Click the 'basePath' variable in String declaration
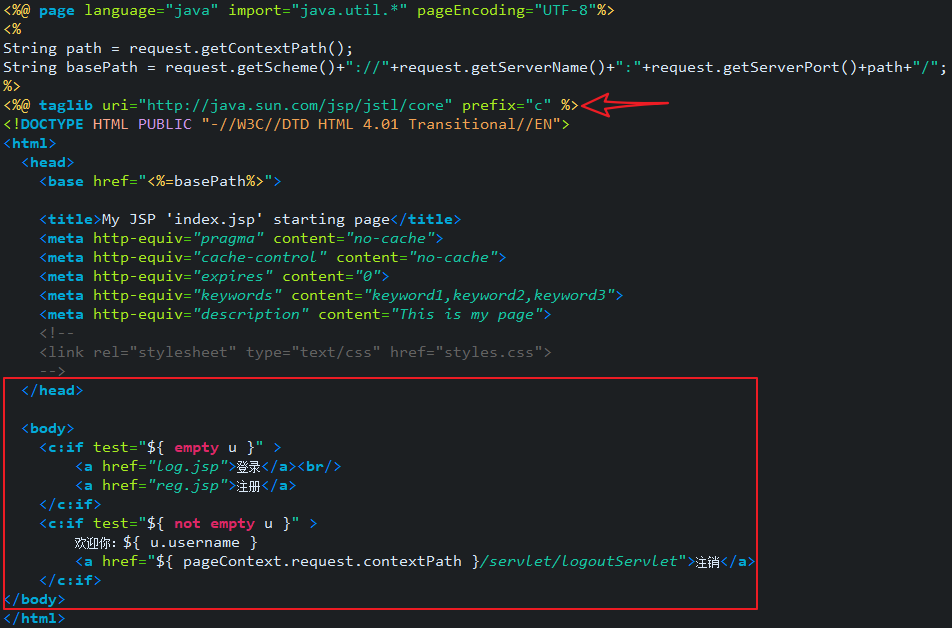The width and height of the screenshot is (952, 628). [x=102, y=67]
